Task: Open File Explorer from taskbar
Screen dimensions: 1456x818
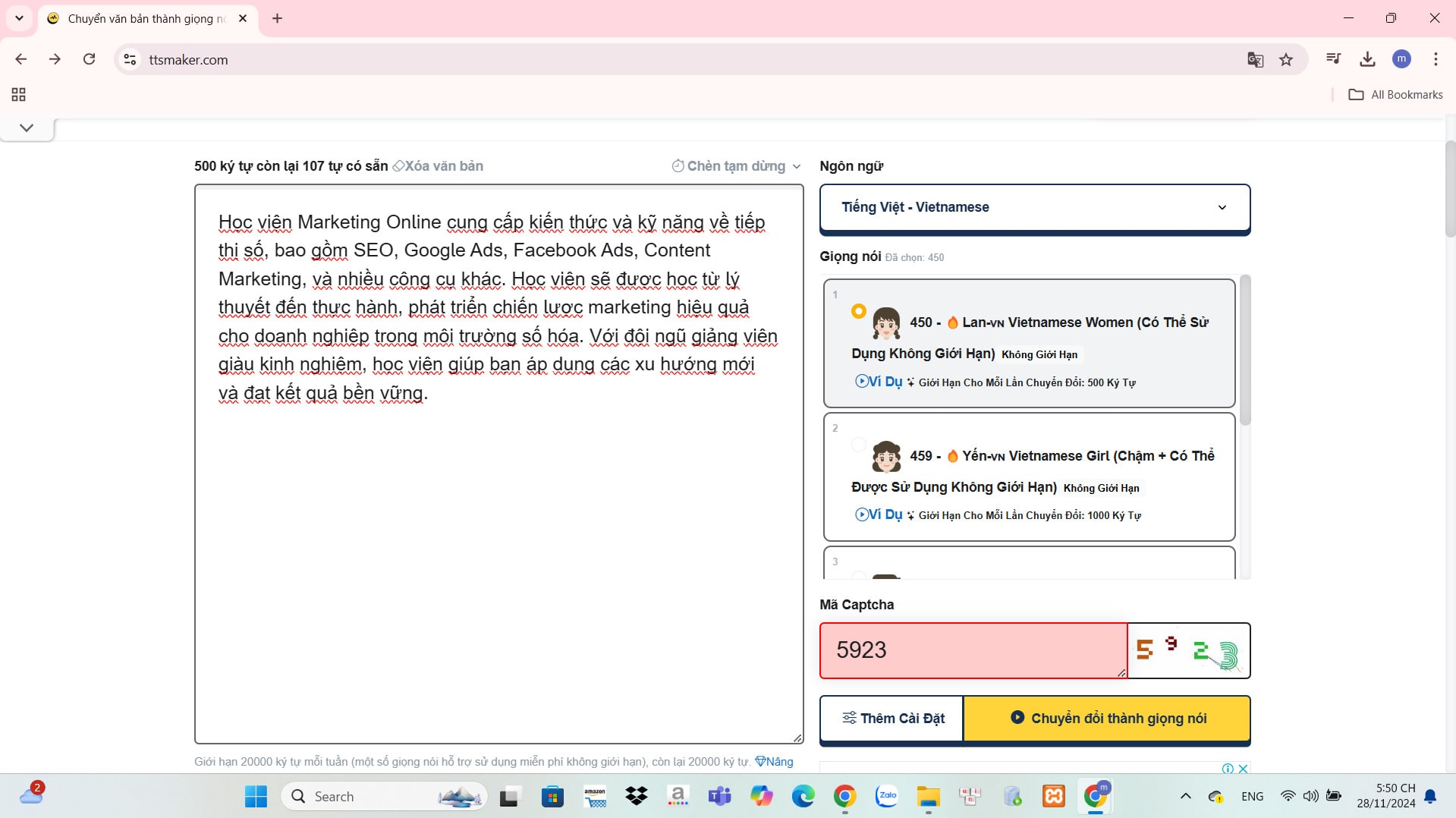Action: pyautogui.click(x=928, y=796)
